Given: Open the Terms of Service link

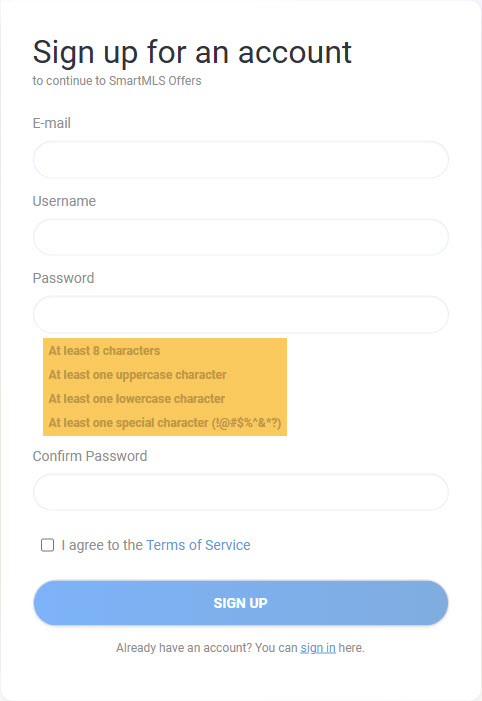Looking at the screenshot, I should point(198,545).
